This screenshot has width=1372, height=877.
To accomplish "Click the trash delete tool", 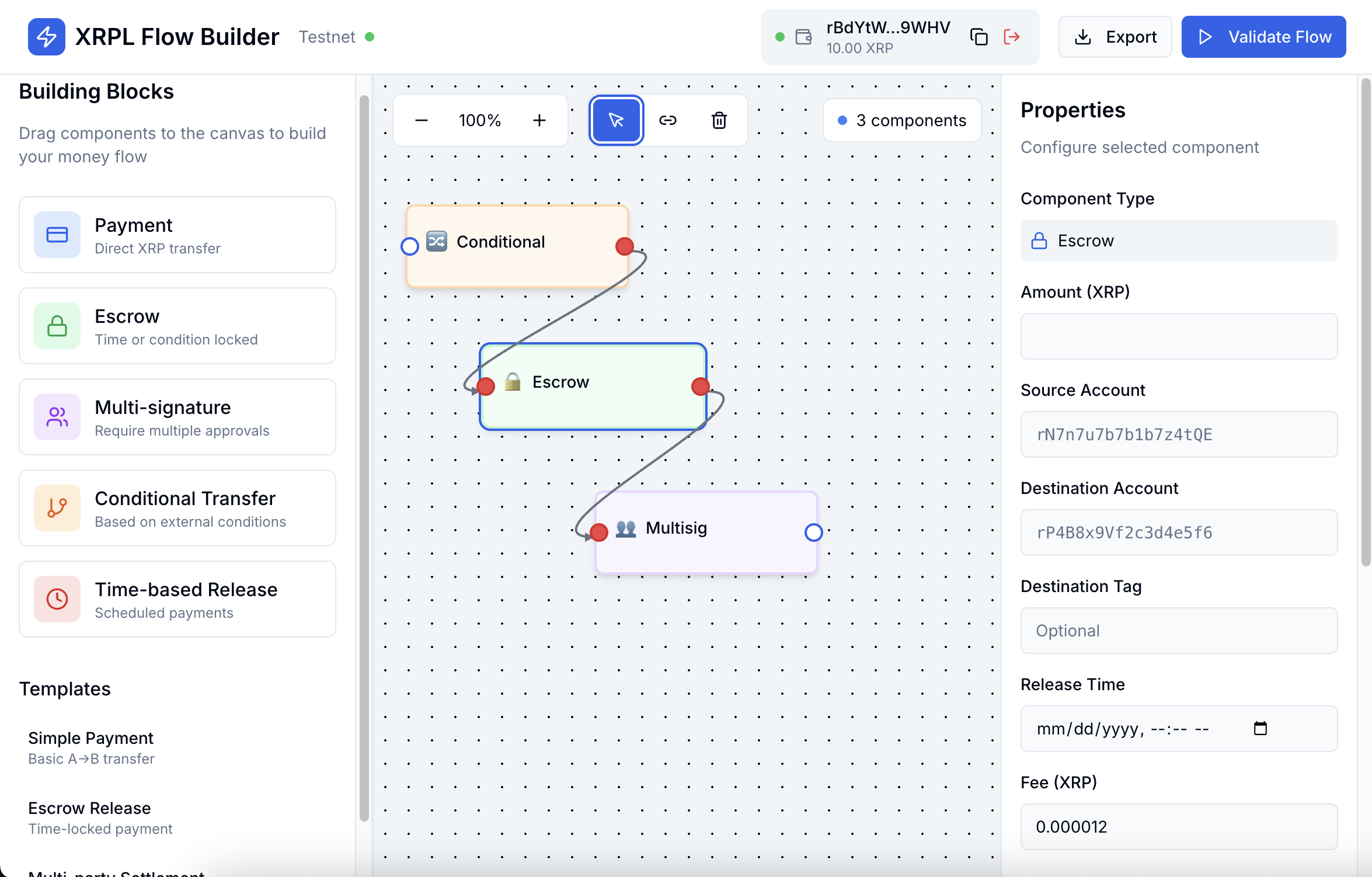I will click(x=719, y=120).
